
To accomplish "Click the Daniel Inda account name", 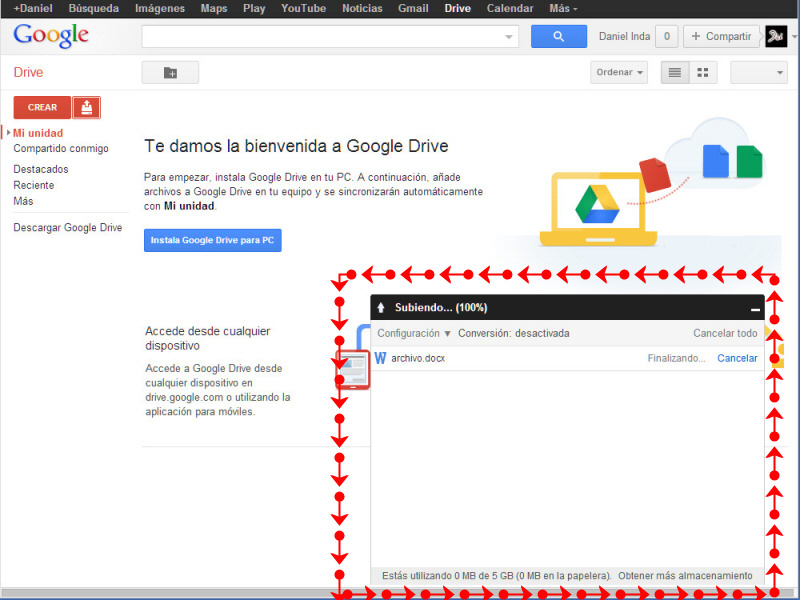I will tap(624, 36).
